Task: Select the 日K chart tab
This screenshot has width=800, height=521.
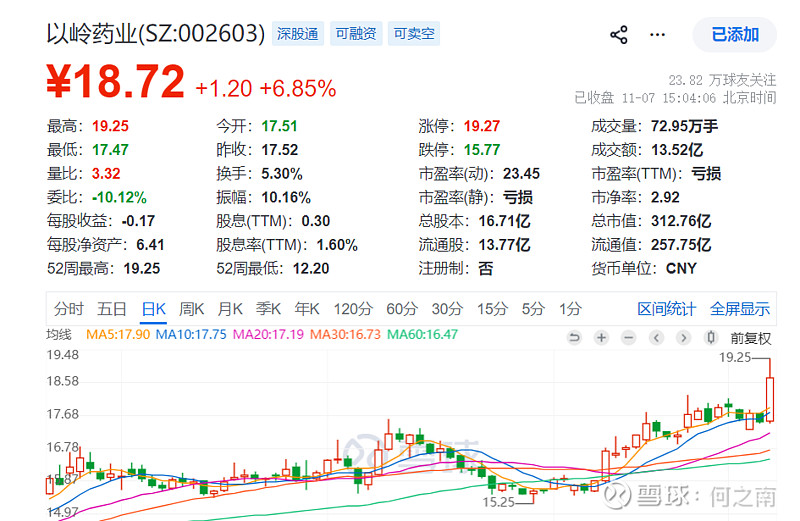Action: [154, 309]
